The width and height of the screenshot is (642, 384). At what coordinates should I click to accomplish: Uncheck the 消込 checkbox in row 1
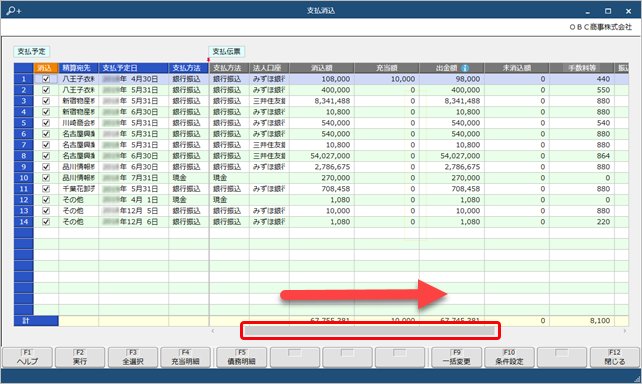tap(46, 79)
